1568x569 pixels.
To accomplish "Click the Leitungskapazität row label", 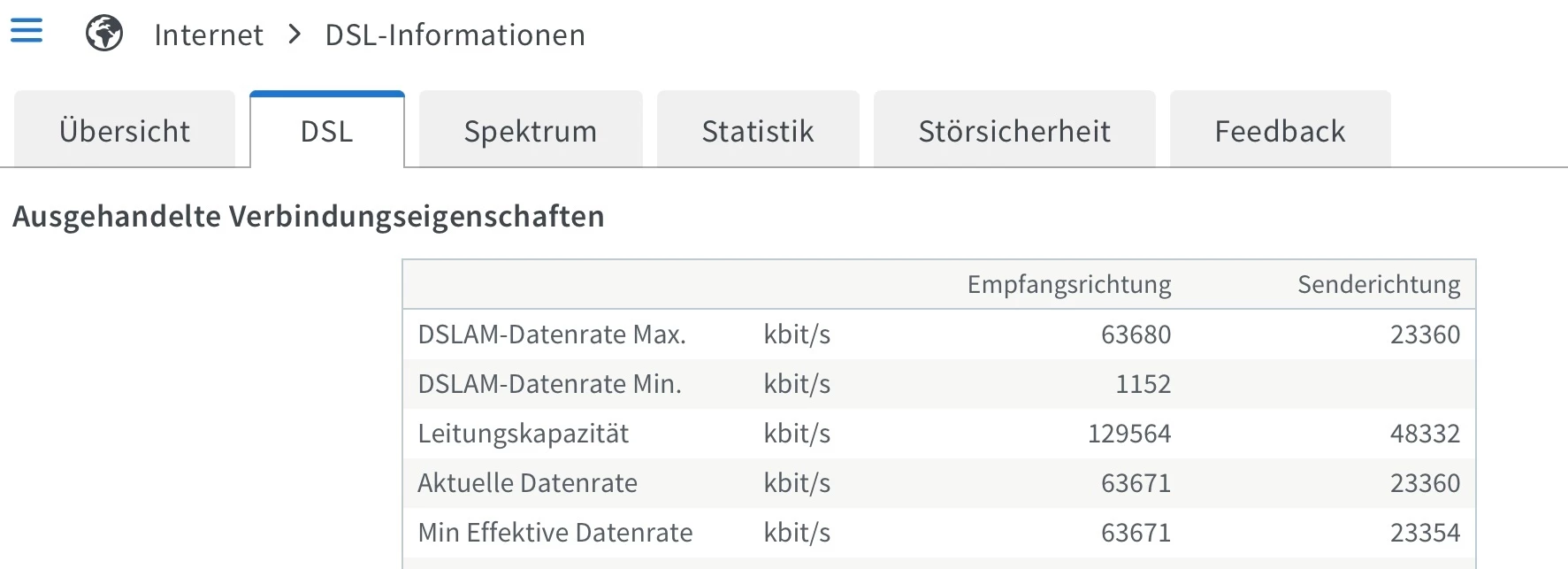I will [x=523, y=434].
